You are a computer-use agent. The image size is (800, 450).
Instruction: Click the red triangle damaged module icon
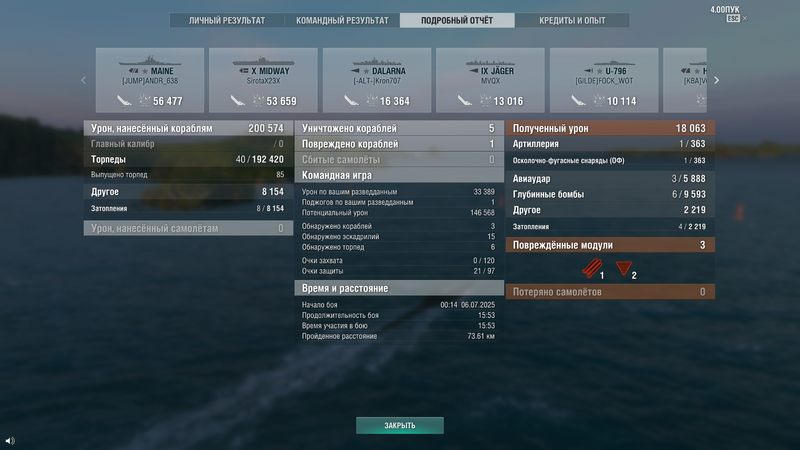click(623, 268)
